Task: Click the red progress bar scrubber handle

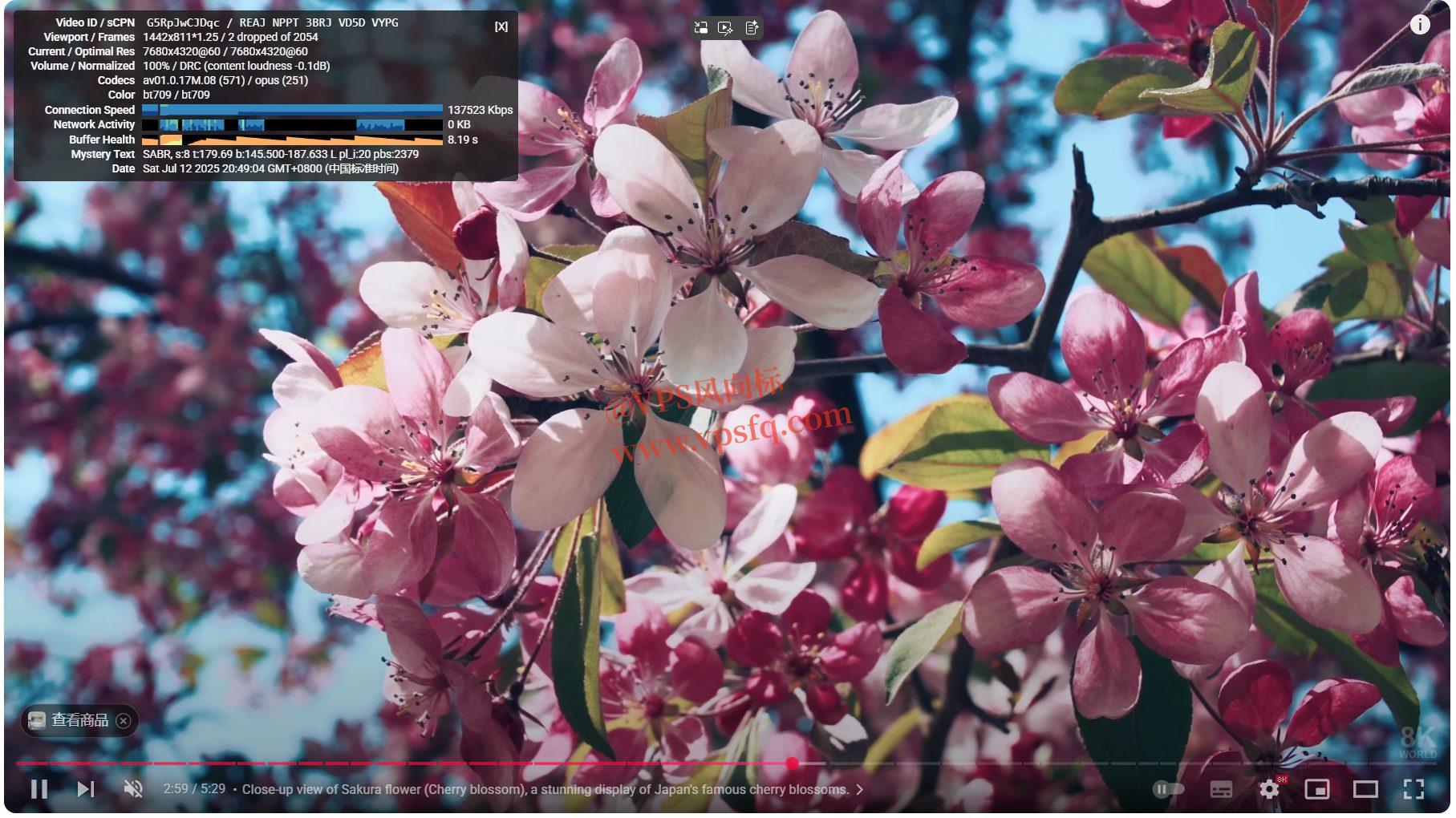Action: 792,763
